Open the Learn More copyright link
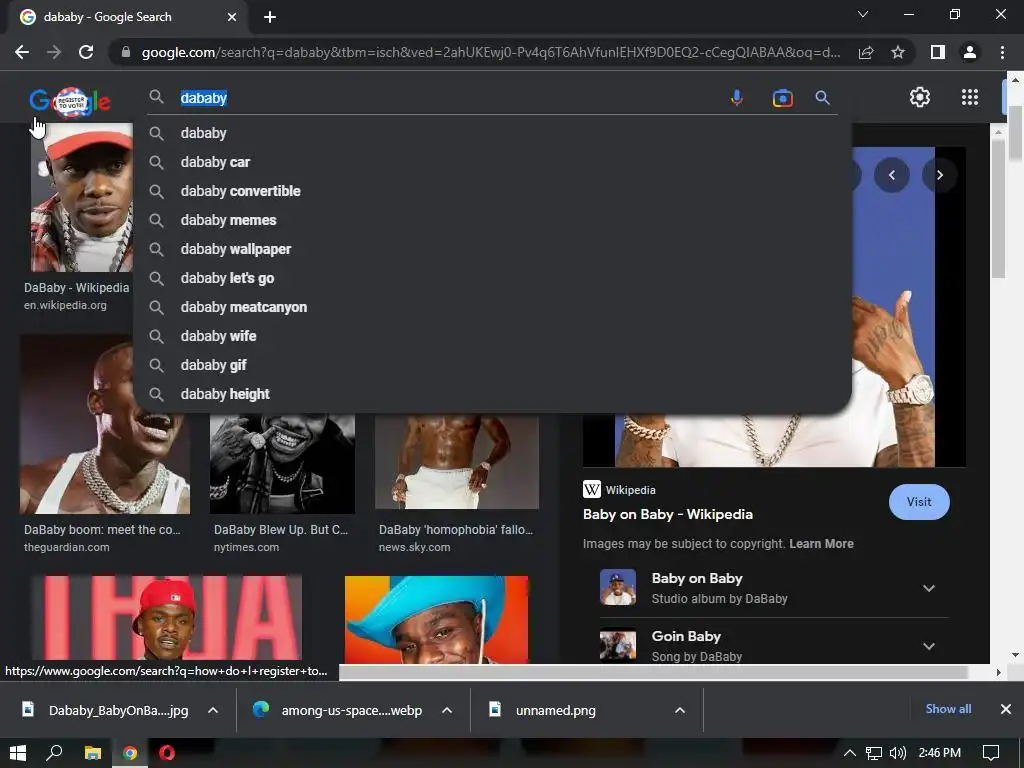Viewport: 1024px width, 768px height. click(821, 543)
